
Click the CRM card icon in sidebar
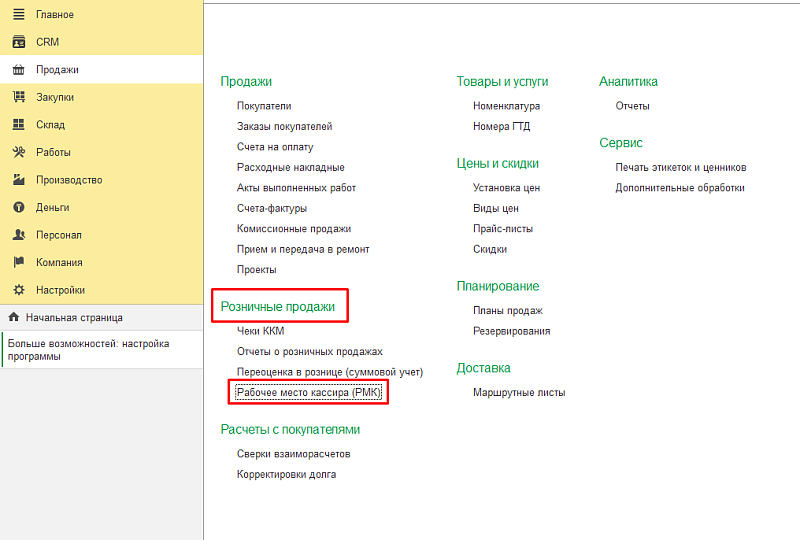click(18, 42)
